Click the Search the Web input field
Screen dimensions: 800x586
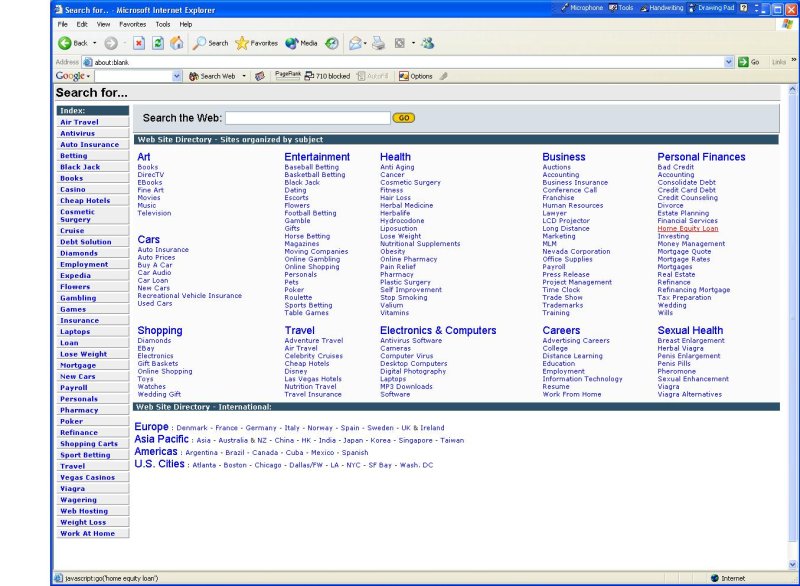308,118
